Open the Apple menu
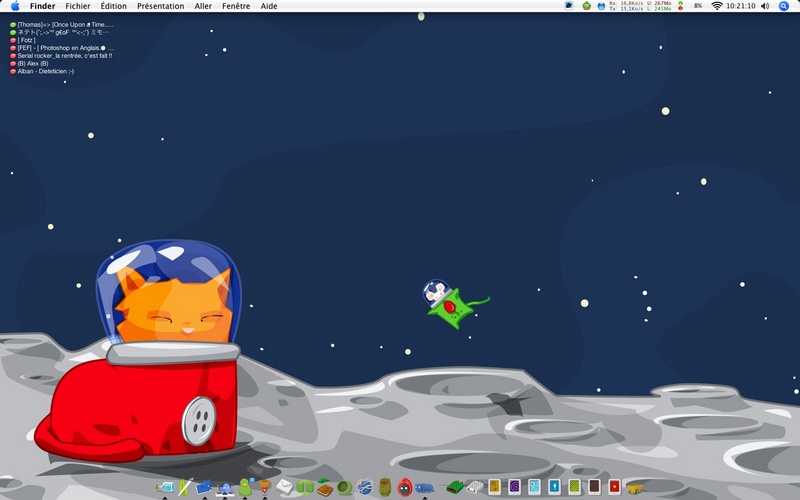The height and width of the screenshot is (500, 800). pyautogui.click(x=15, y=6)
